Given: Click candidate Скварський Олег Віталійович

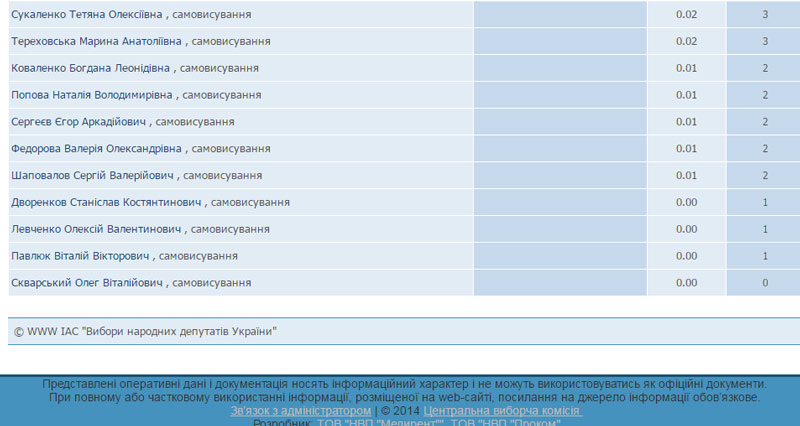Looking at the screenshot, I should coord(86,283).
